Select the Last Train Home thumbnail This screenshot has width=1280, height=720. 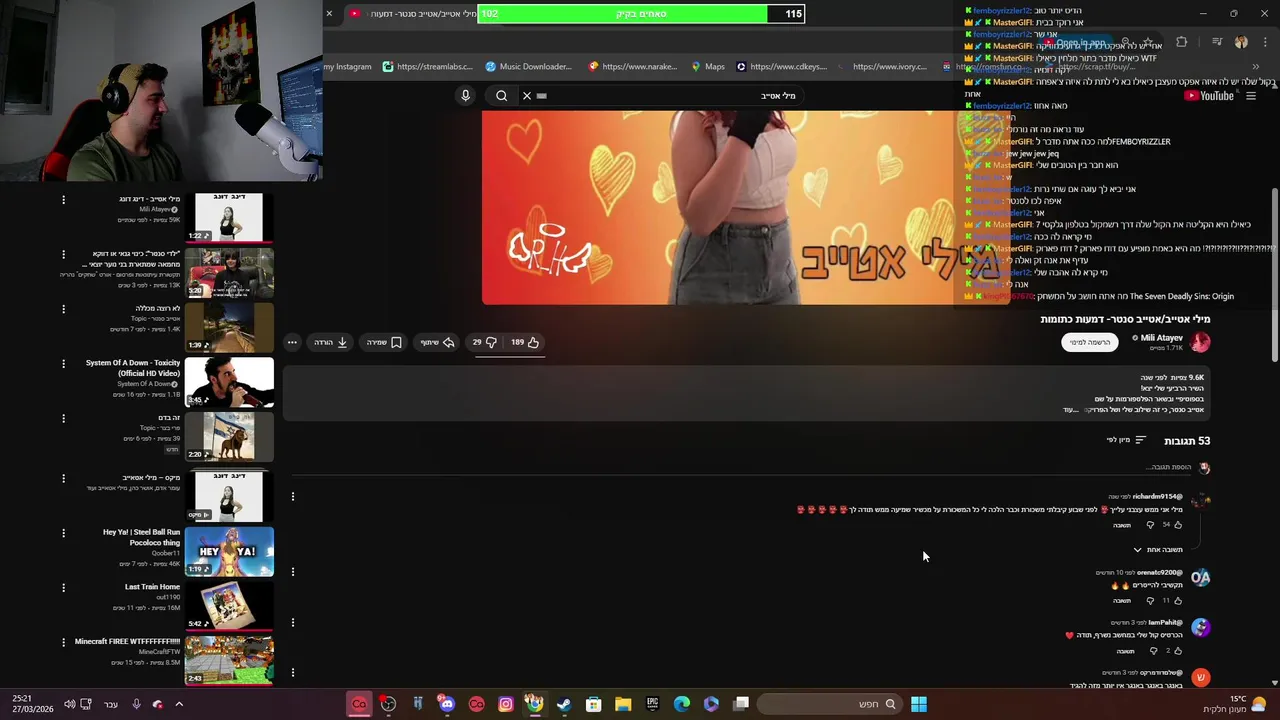point(229,606)
